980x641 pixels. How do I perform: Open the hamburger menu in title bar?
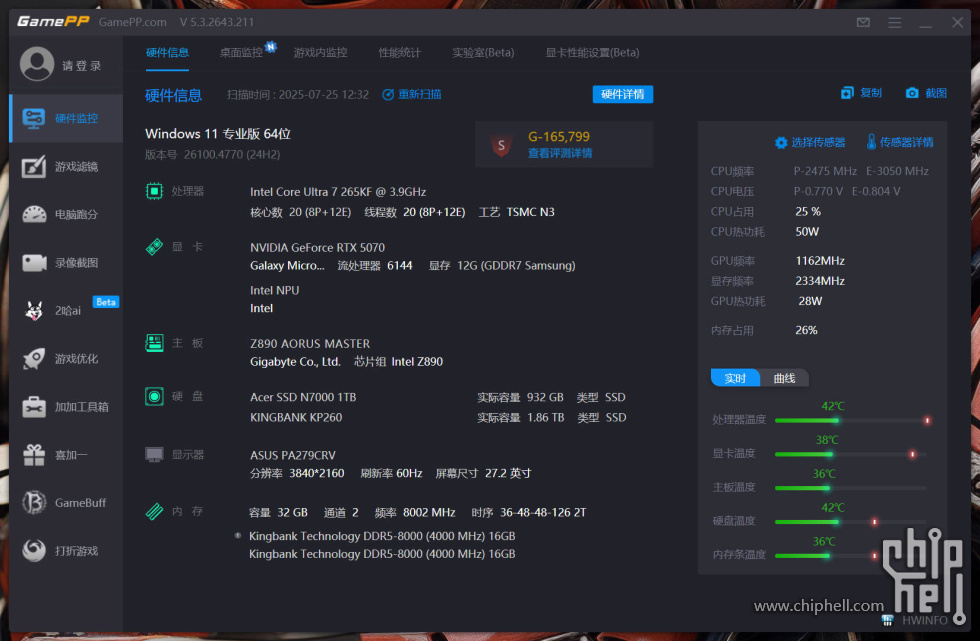(x=894, y=22)
